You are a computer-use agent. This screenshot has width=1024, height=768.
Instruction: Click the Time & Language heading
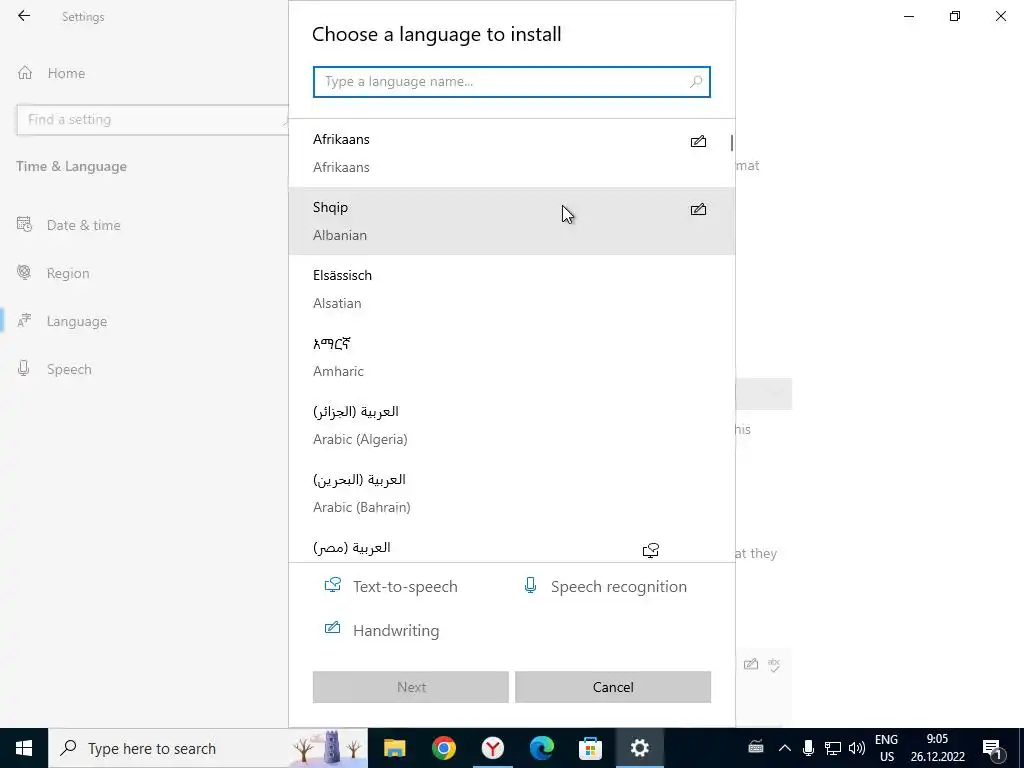click(x=72, y=167)
